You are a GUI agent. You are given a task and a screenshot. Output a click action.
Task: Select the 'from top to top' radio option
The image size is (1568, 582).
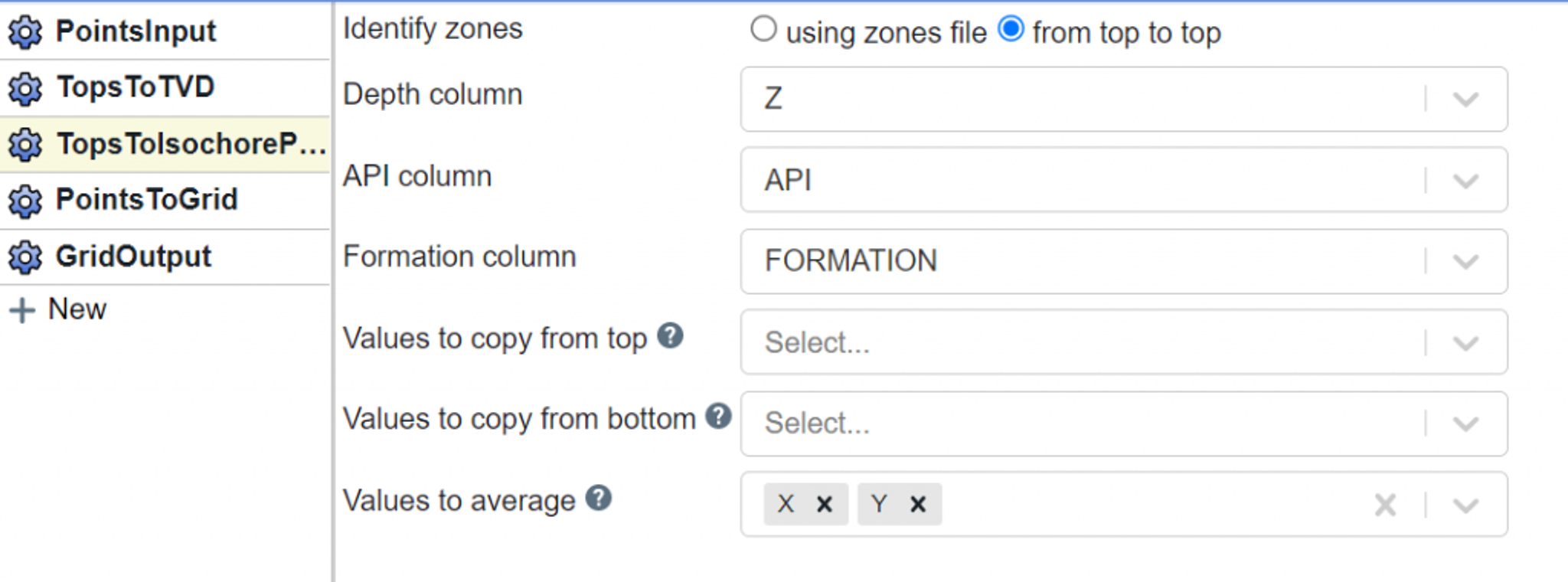click(1011, 30)
